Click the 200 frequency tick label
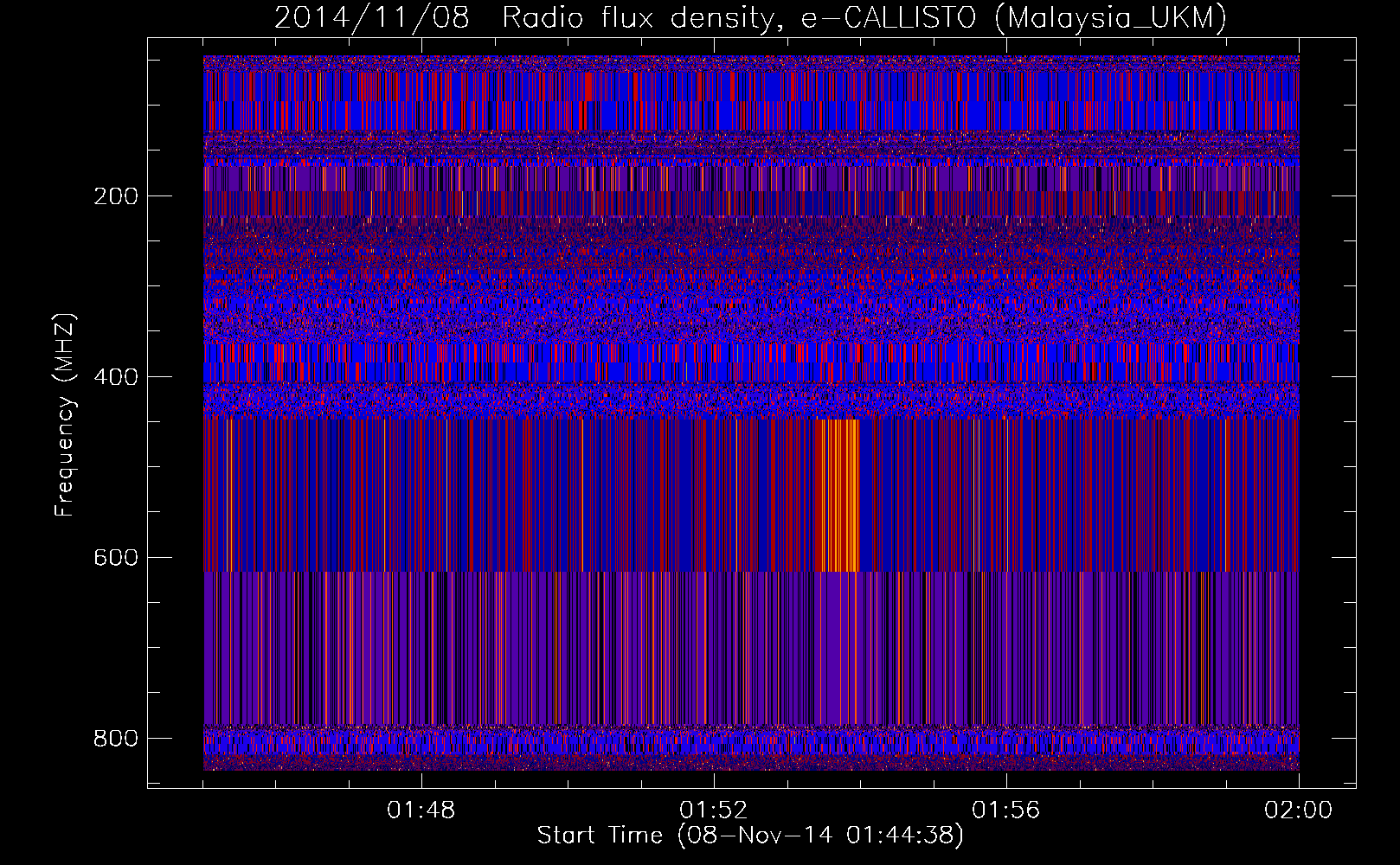The height and width of the screenshot is (865, 1400). [x=116, y=196]
